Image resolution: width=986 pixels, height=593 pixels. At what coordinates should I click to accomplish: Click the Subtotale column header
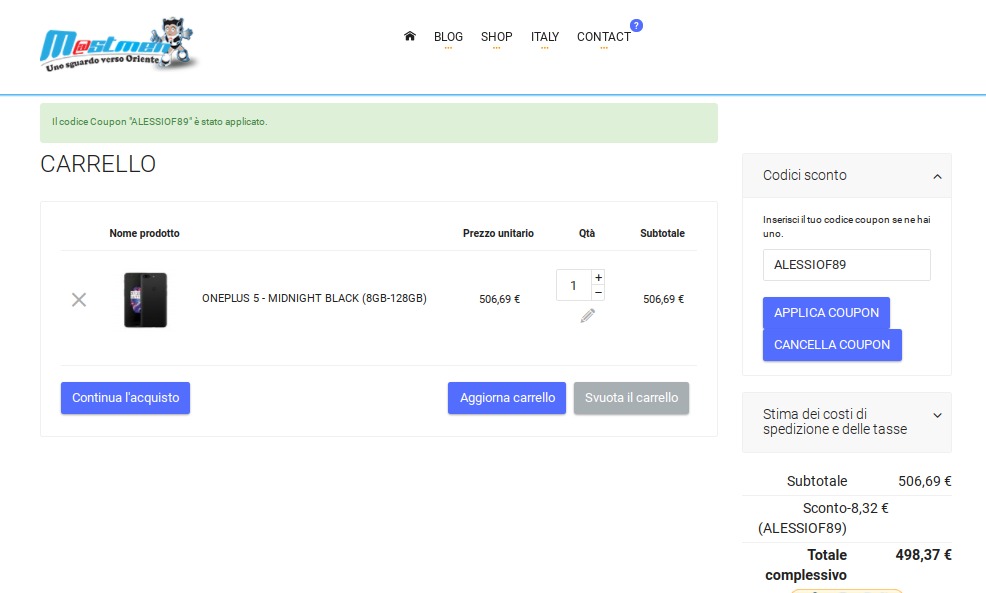click(662, 233)
